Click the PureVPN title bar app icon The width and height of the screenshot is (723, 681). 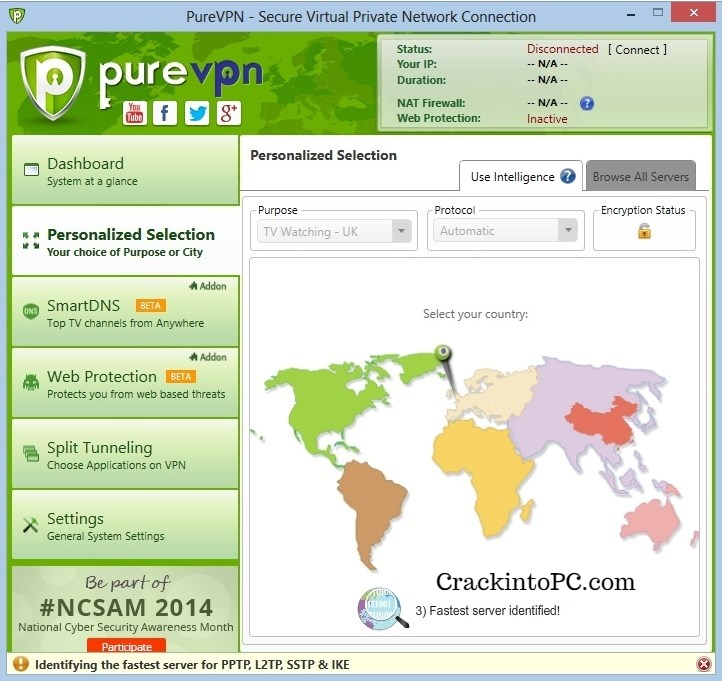[x=17, y=16]
